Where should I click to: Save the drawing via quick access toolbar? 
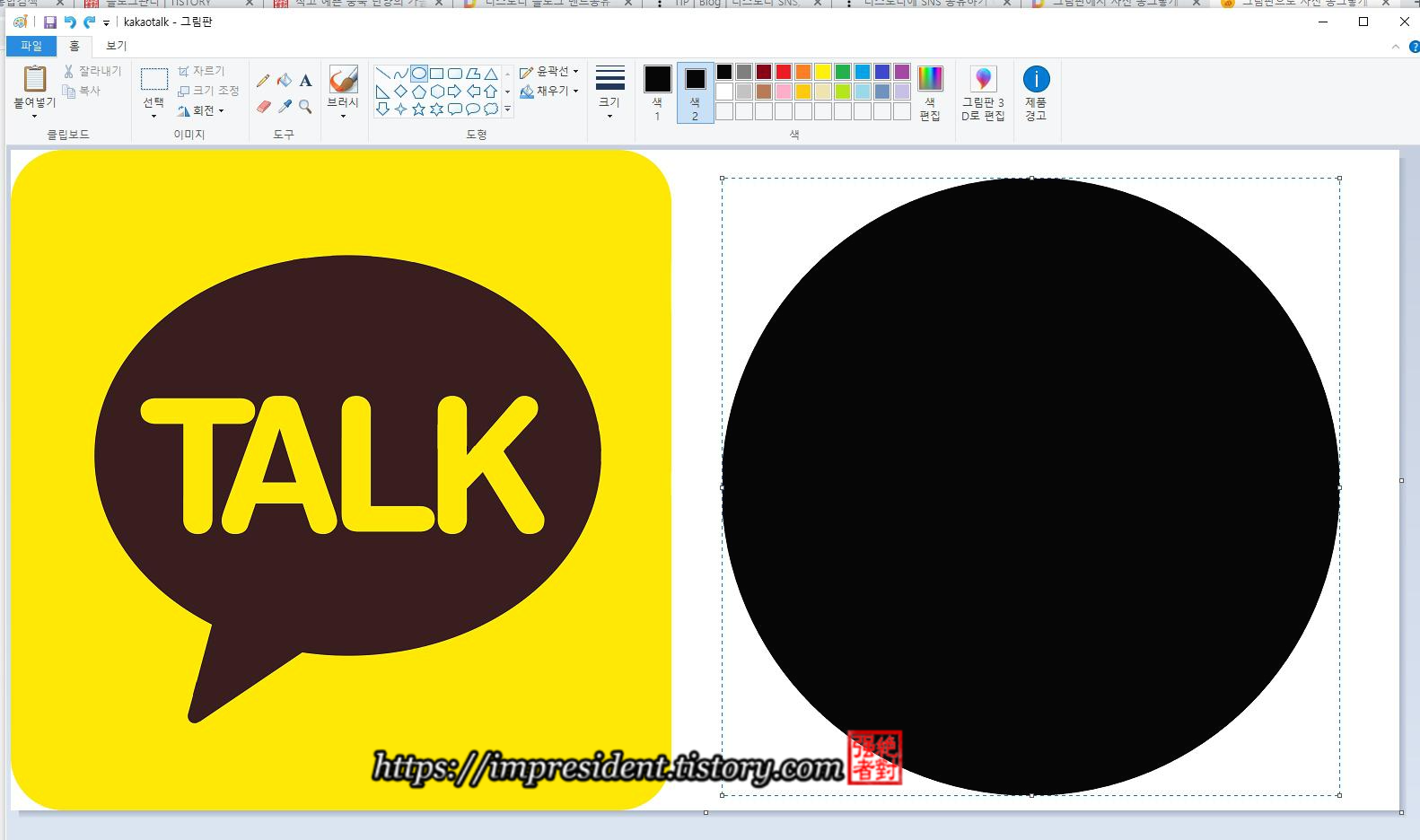[49, 22]
